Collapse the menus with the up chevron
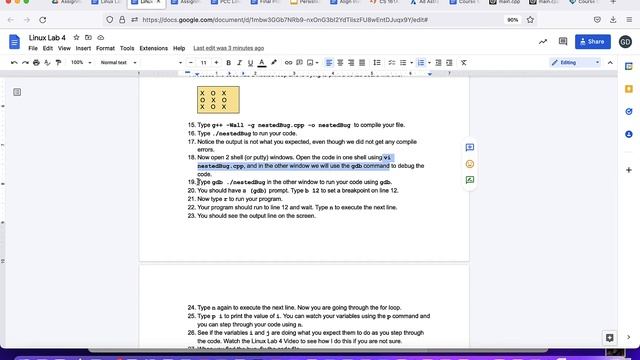This screenshot has height=360, width=640. (x=610, y=62)
